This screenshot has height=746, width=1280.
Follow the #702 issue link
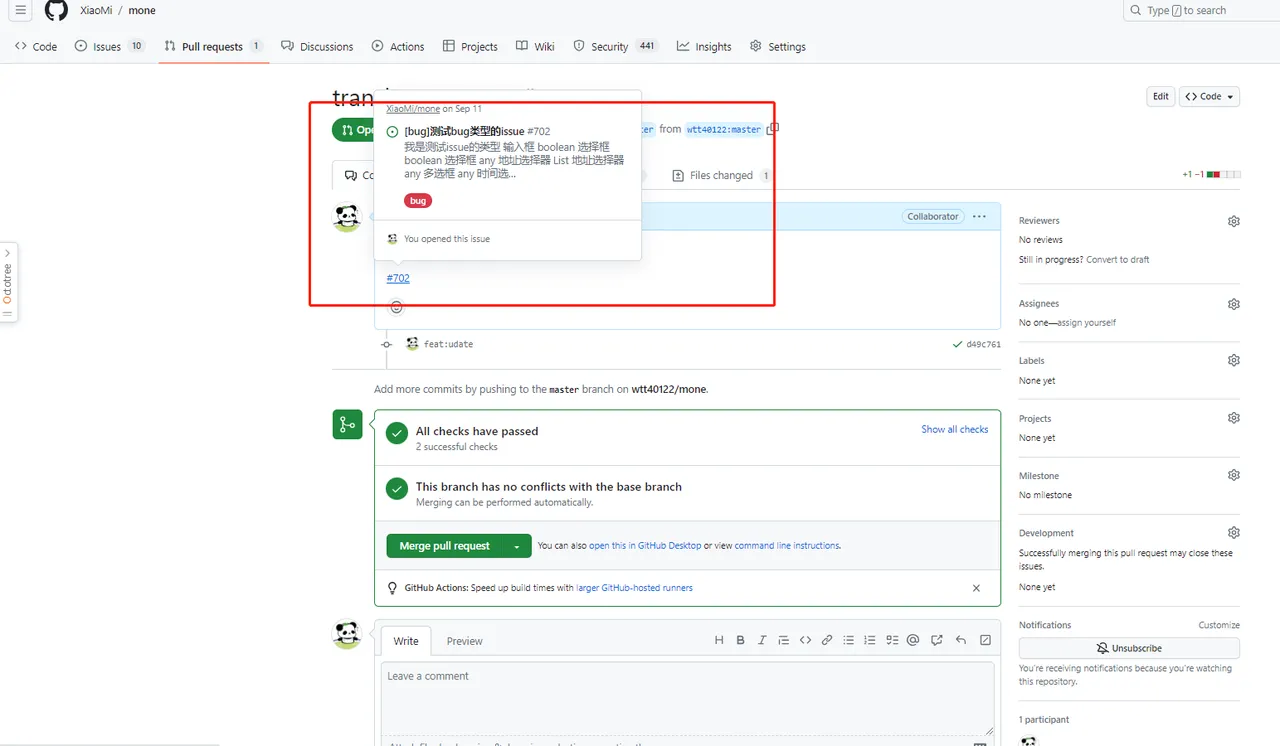click(398, 278)
